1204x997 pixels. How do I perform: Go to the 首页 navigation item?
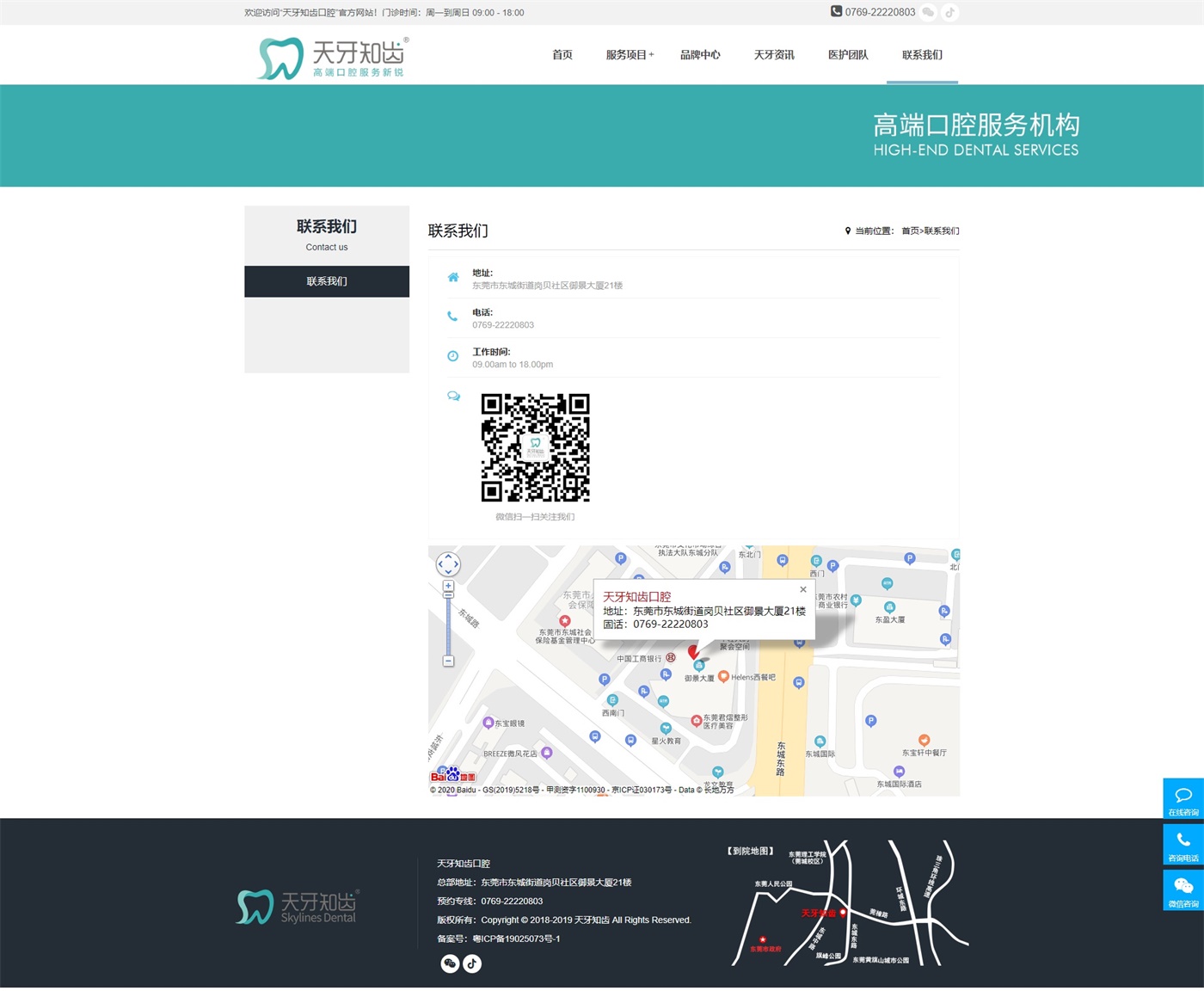pos(562,55)
